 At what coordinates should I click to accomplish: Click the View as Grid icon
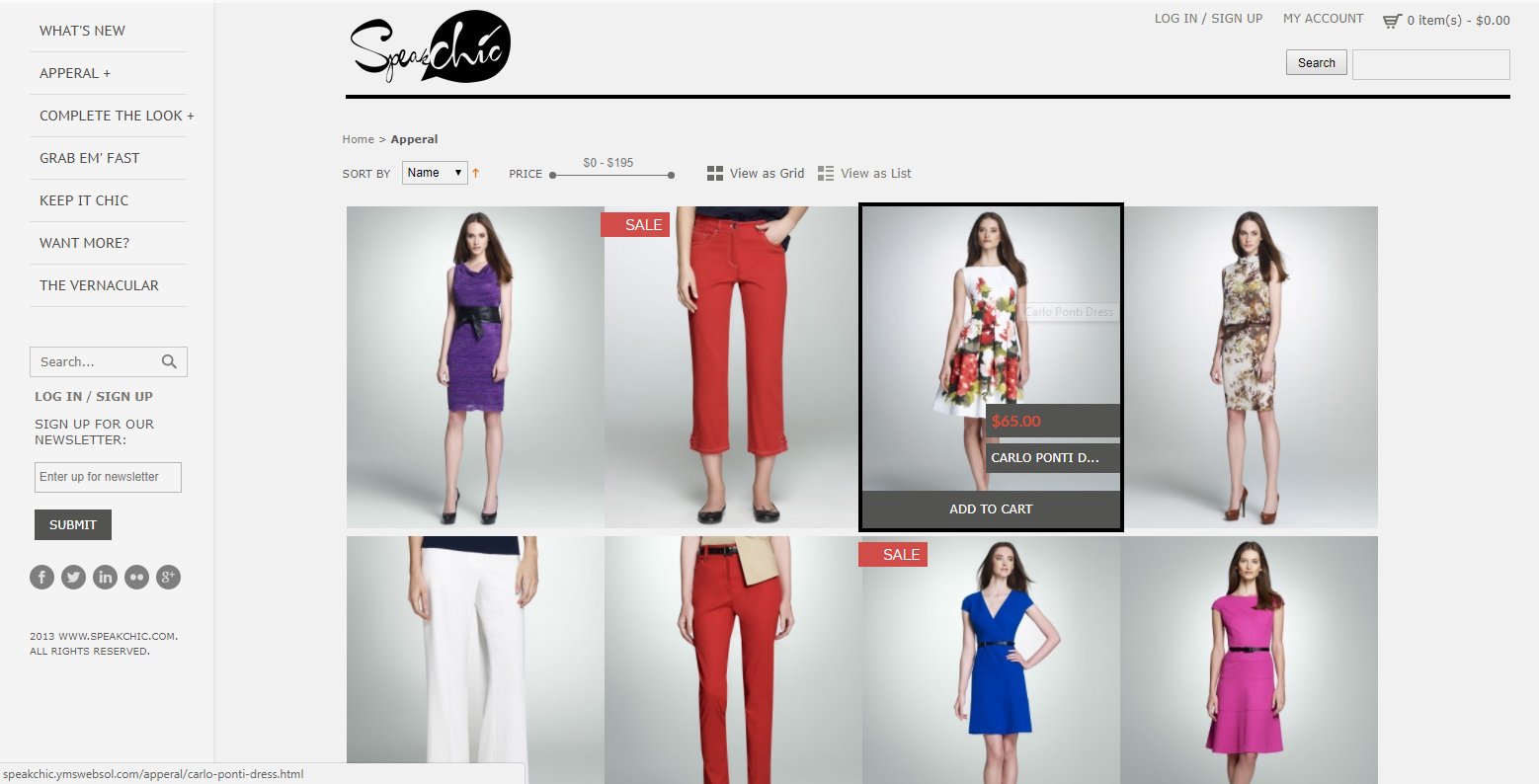[715, 173]
